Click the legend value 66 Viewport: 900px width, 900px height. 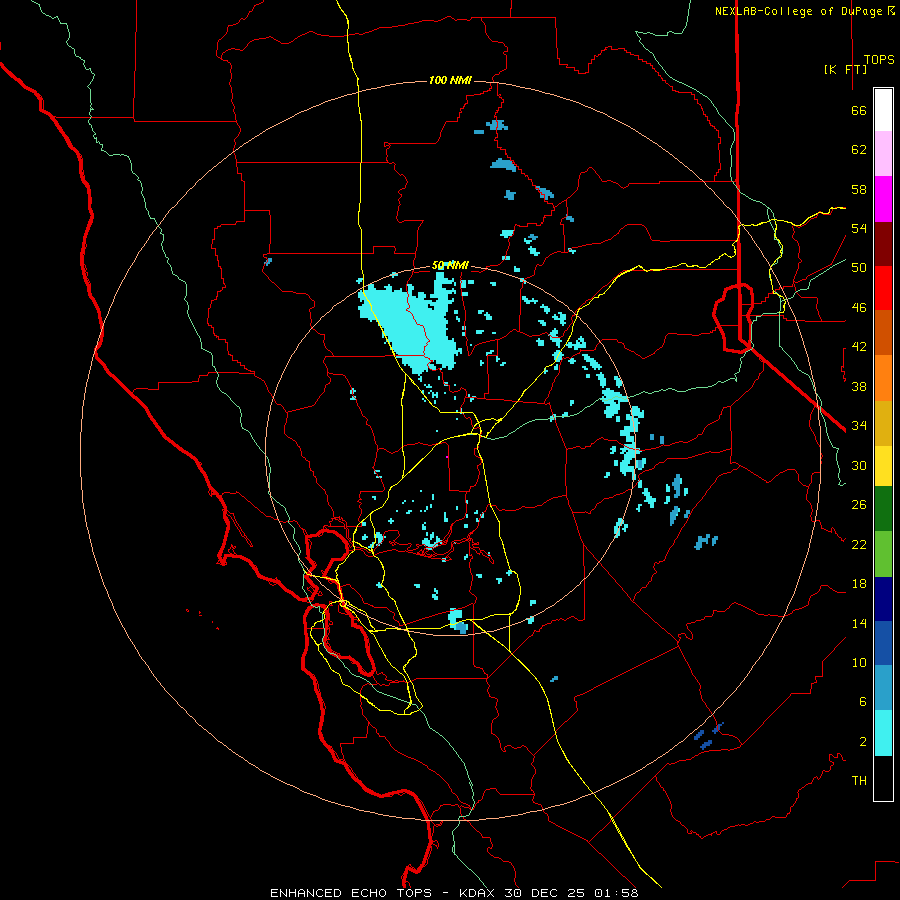pyautogui.click(x=859, y=111)
